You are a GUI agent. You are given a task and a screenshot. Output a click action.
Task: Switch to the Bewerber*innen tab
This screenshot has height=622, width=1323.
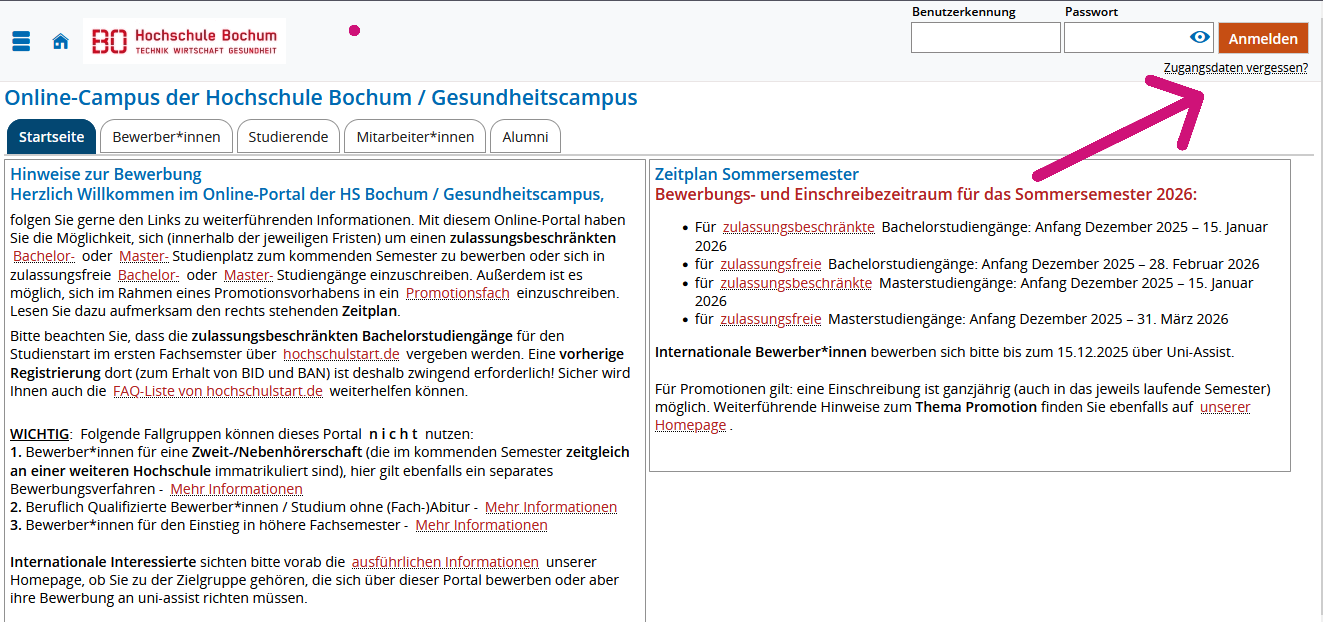(x=166, y=137)
